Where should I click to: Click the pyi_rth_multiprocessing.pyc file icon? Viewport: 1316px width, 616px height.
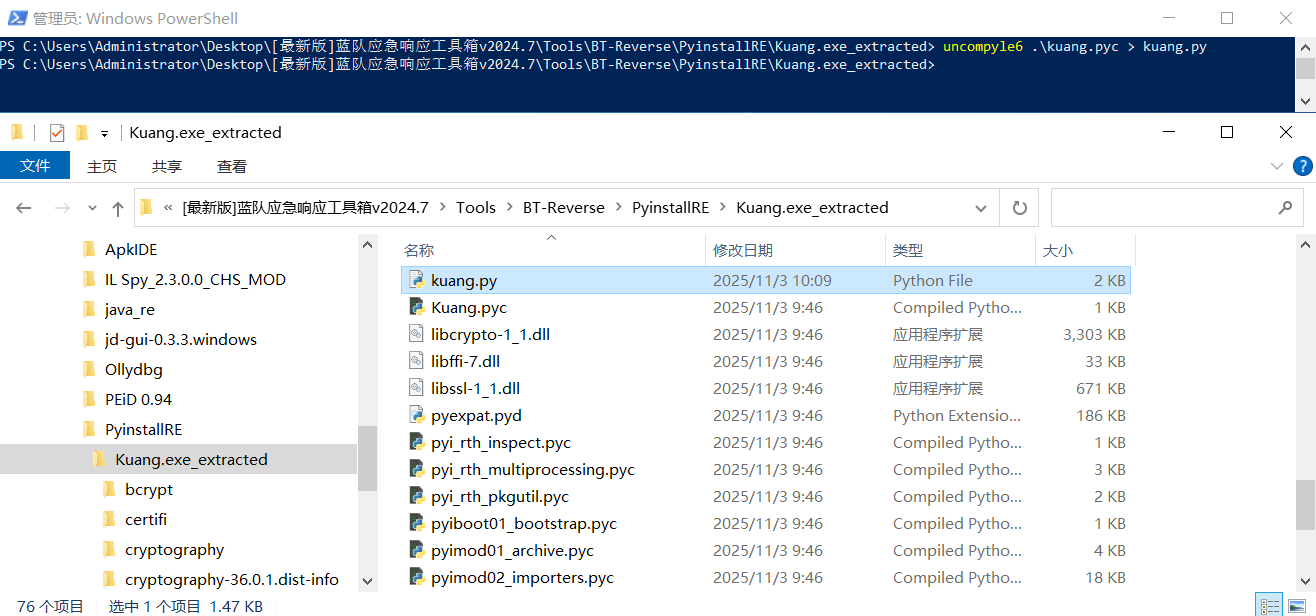pos(417,470)
